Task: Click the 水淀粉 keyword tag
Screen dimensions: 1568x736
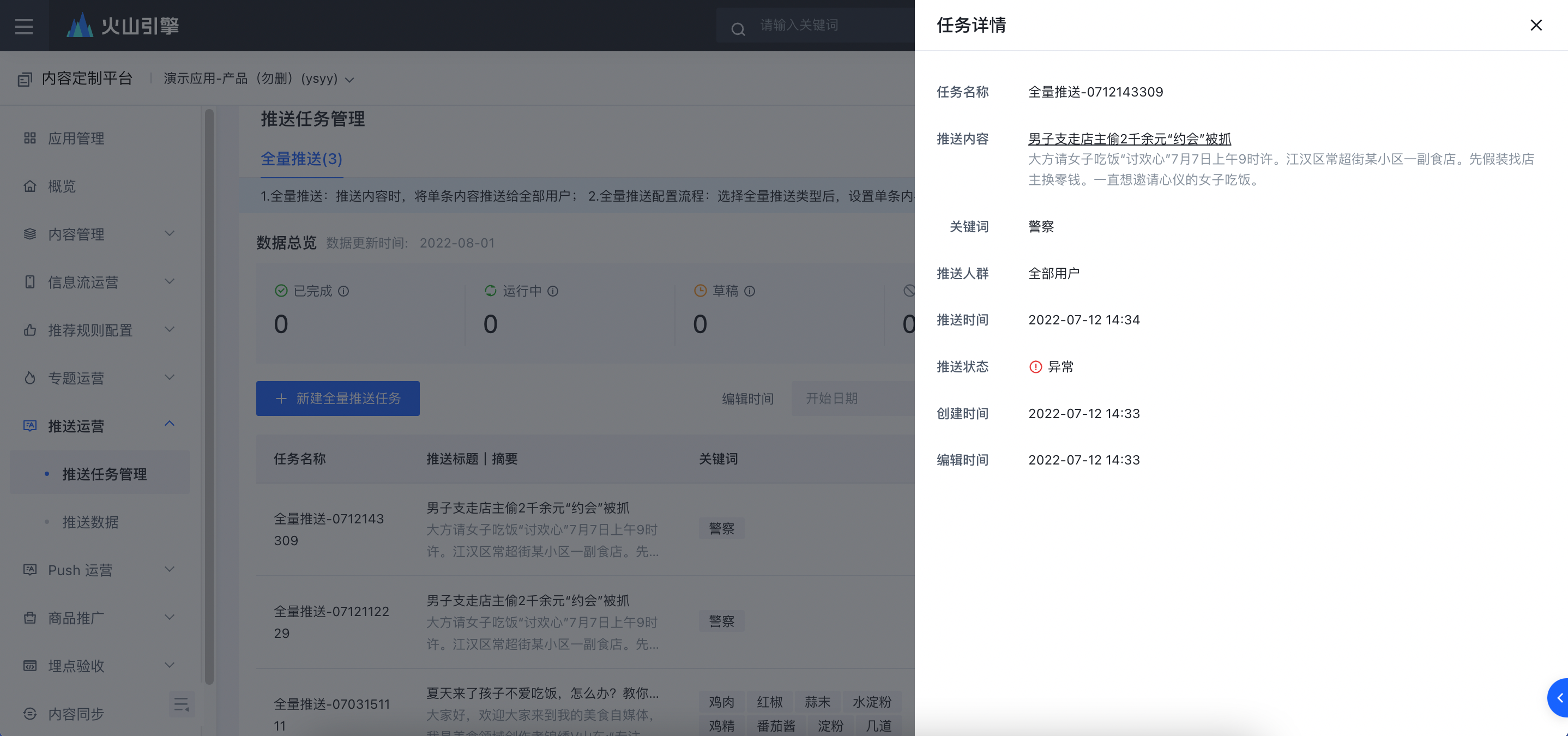Action: 872,702
